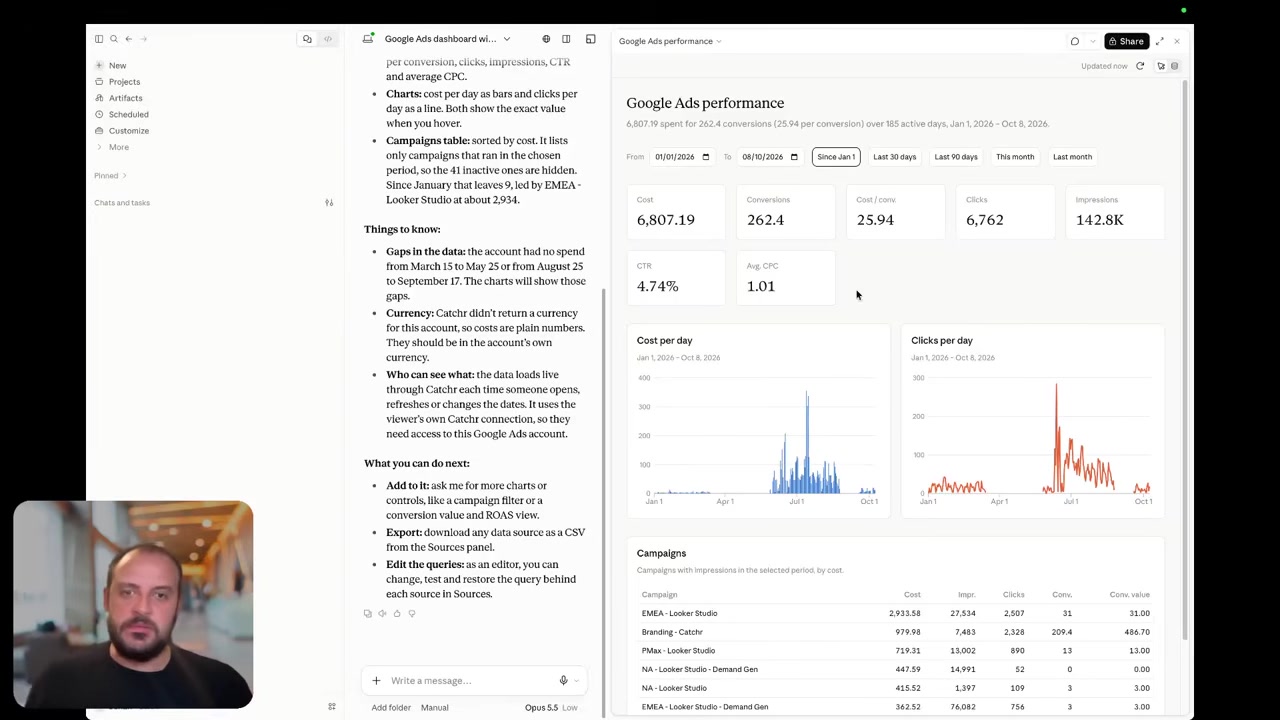This screenshot has width=1280, height=720.
Task: Select the Last 30 days range
Action: point(894,157)
